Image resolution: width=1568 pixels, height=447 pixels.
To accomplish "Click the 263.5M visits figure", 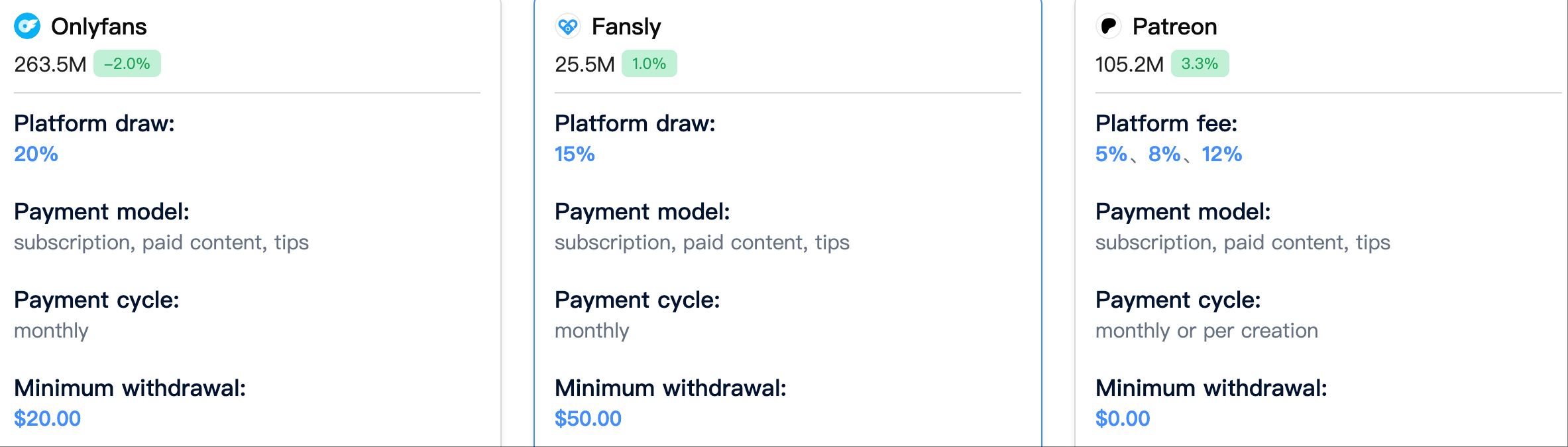I will (50, 64).
